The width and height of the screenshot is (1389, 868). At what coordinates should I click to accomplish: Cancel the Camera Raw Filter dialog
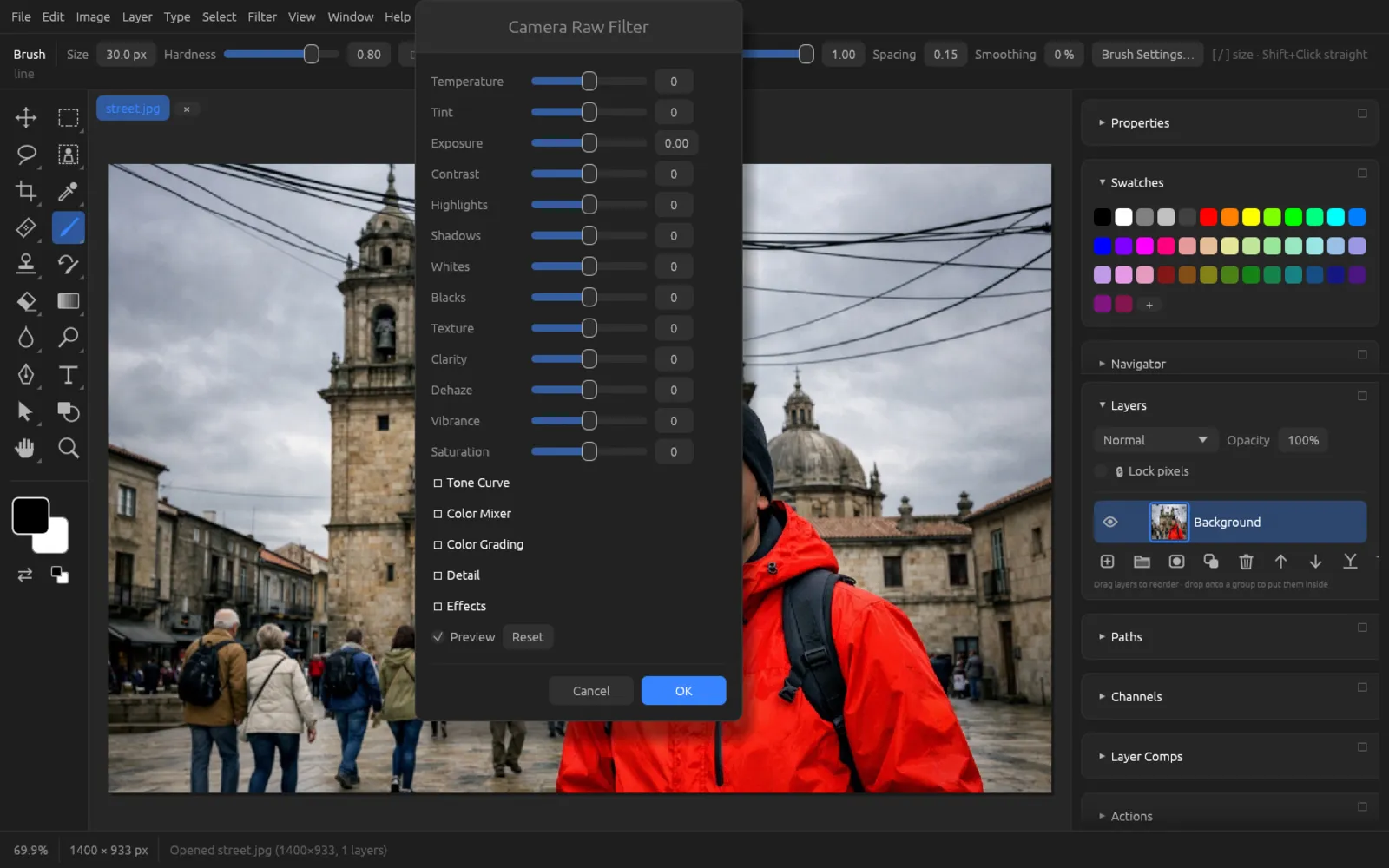[591, 691]
